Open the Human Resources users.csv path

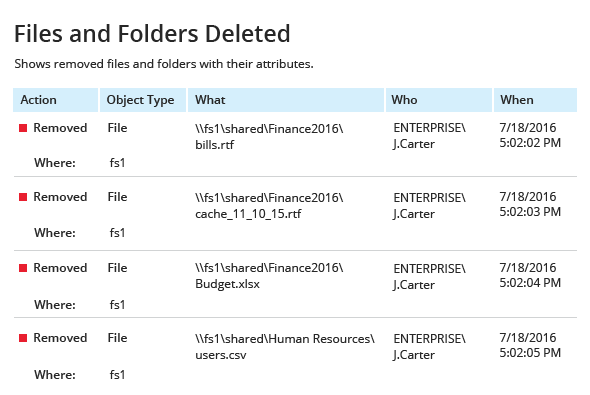pos(285,346)
